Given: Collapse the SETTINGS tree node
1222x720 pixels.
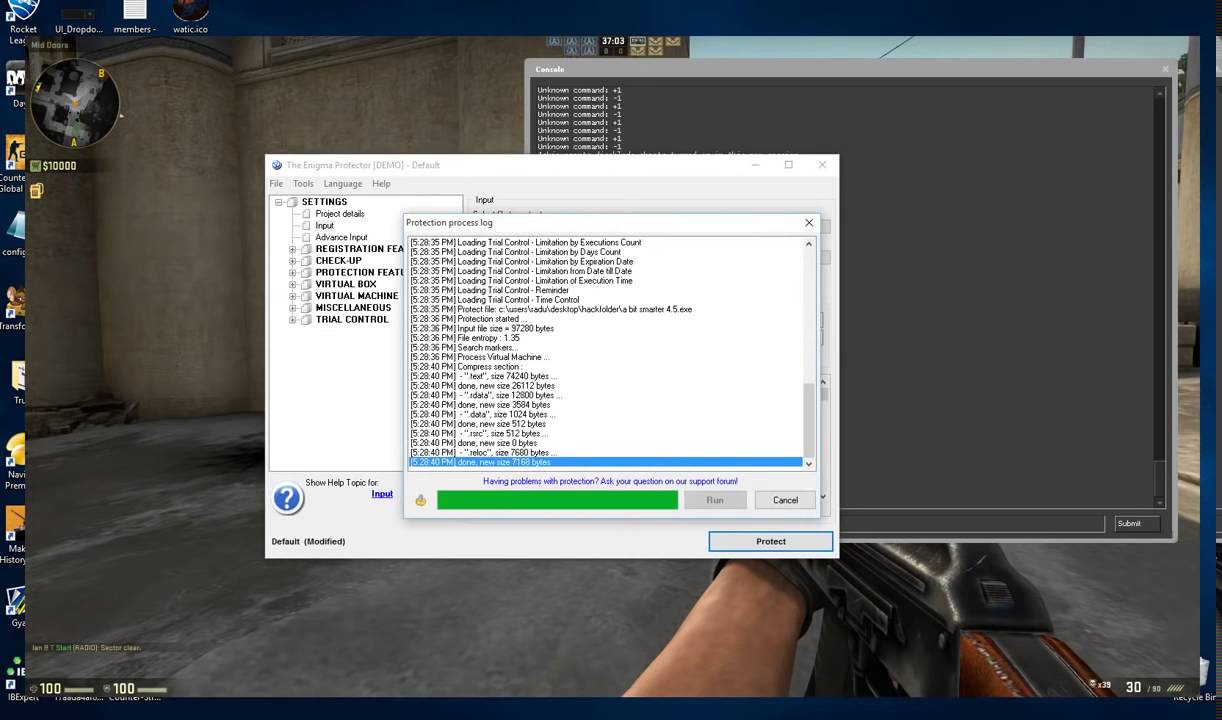Looking at the screenshot, I should [279, 202].
